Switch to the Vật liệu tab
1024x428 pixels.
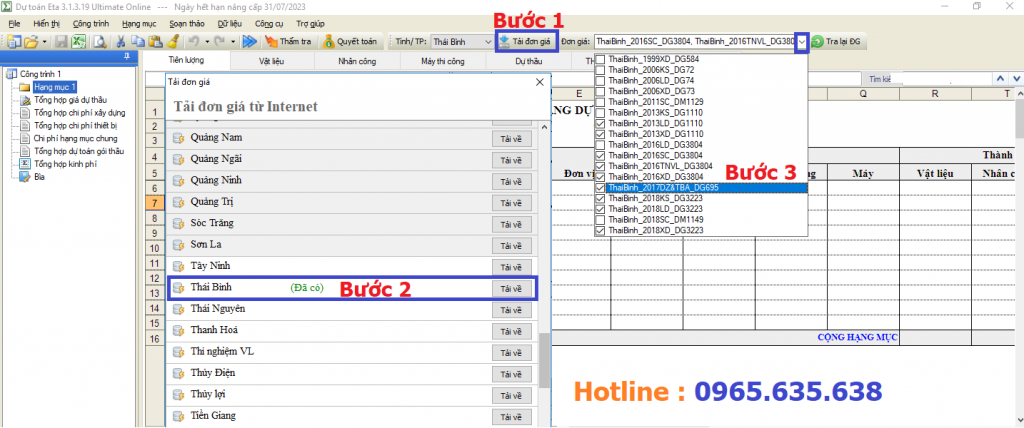pyautogui.click(x=272, y=61)
